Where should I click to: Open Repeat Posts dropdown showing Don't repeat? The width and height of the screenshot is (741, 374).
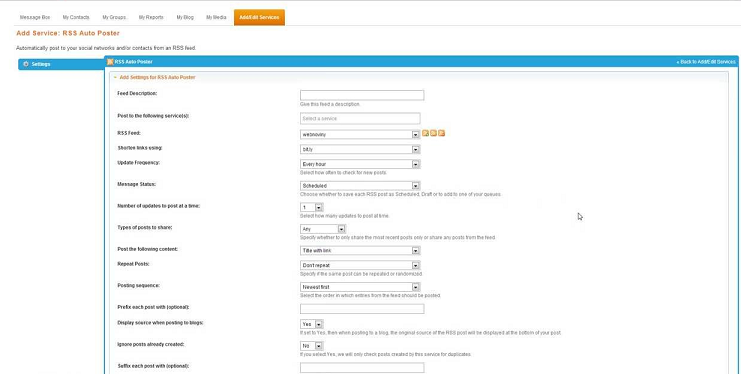coord(360,265)
